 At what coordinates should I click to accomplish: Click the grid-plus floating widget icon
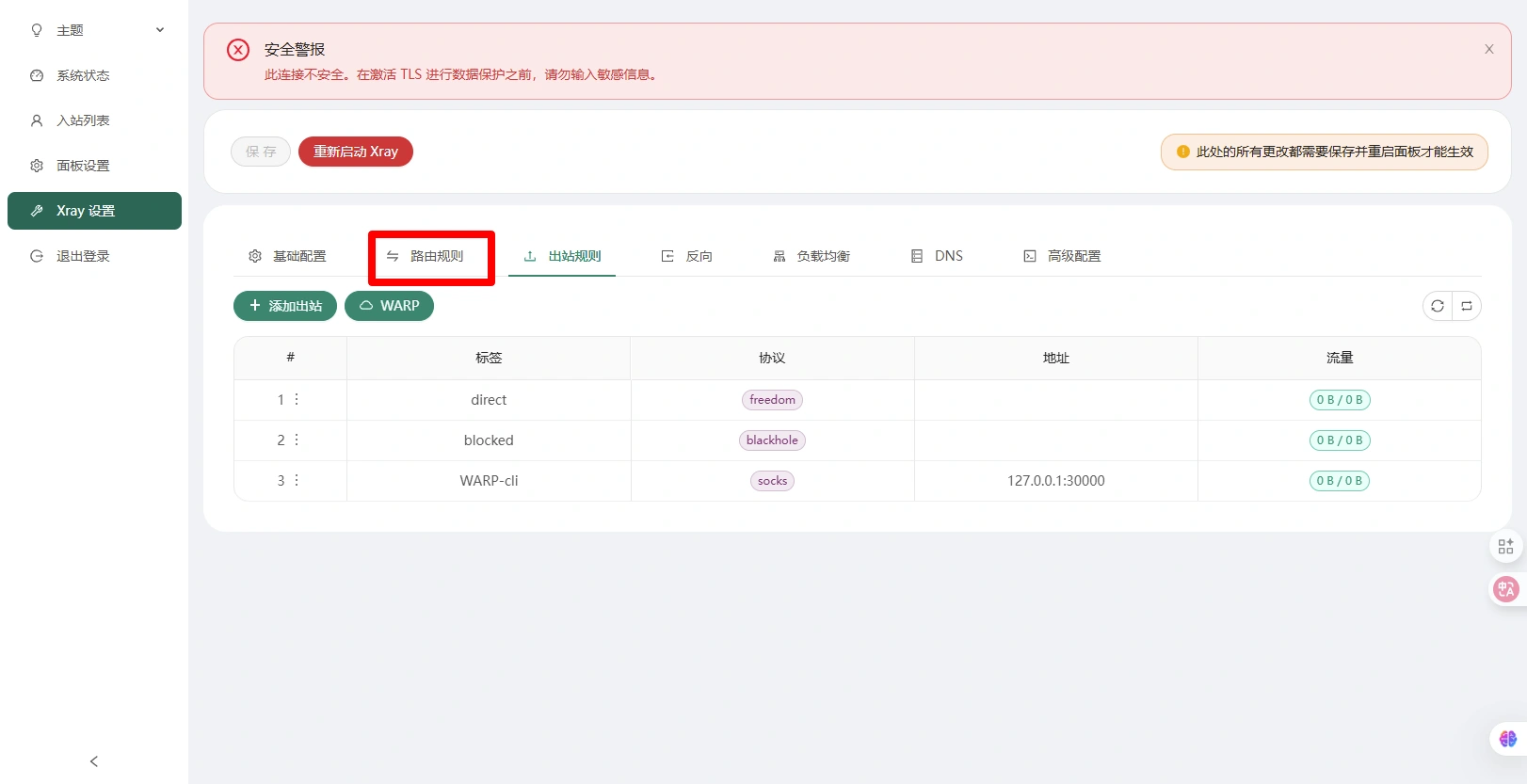(1505, 546)
